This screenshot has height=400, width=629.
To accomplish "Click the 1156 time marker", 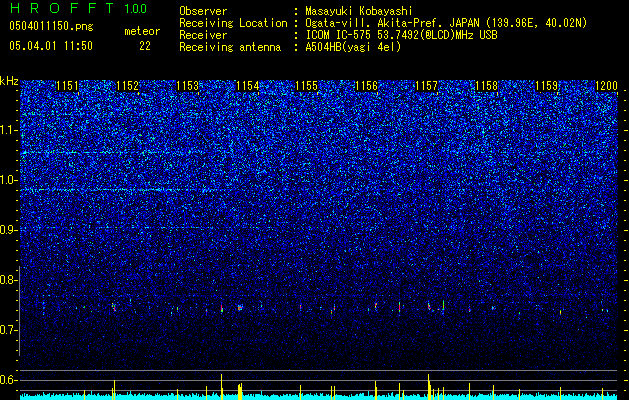I will [x=367, y=86].
